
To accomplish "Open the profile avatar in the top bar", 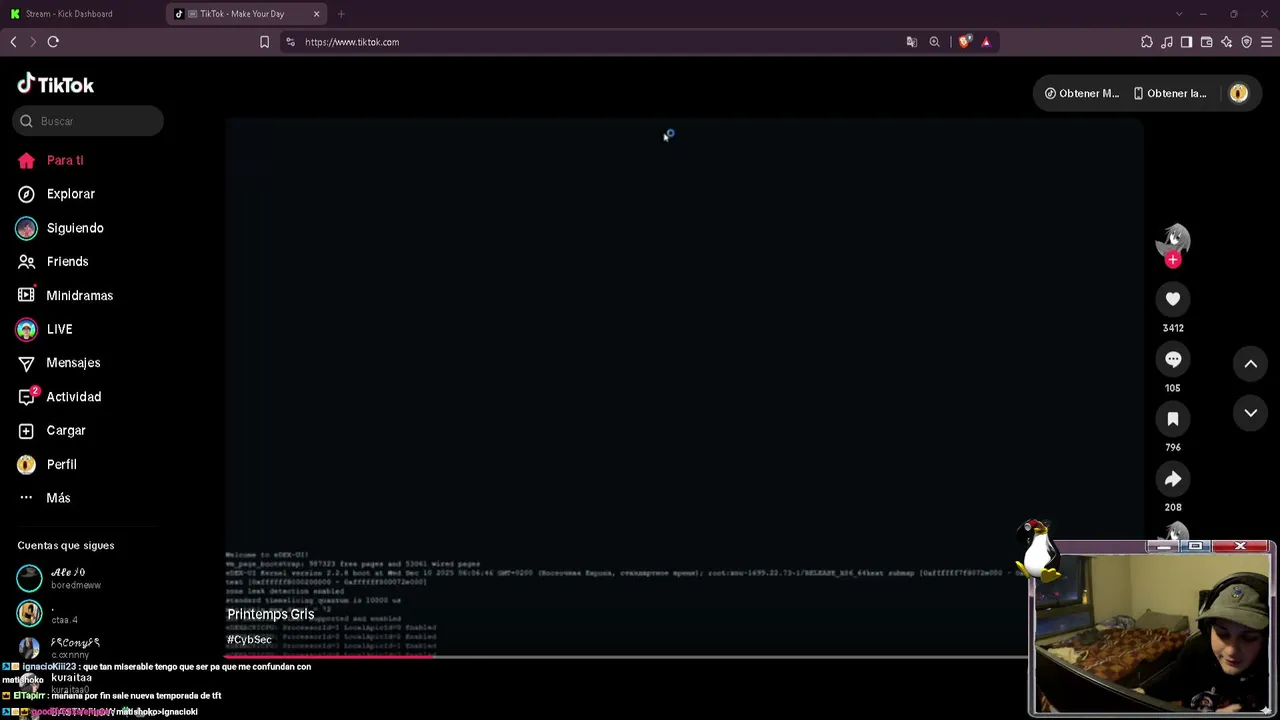I will point(1239,93).
